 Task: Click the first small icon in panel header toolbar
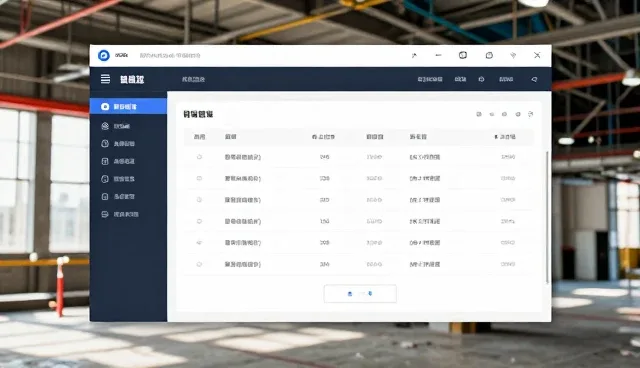479,114
